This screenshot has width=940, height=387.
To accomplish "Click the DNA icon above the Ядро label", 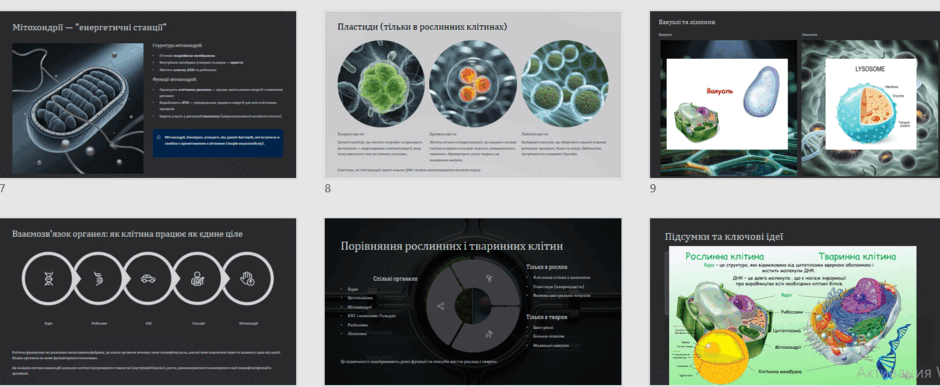I will pyautogui.click(x=49, y=279).
